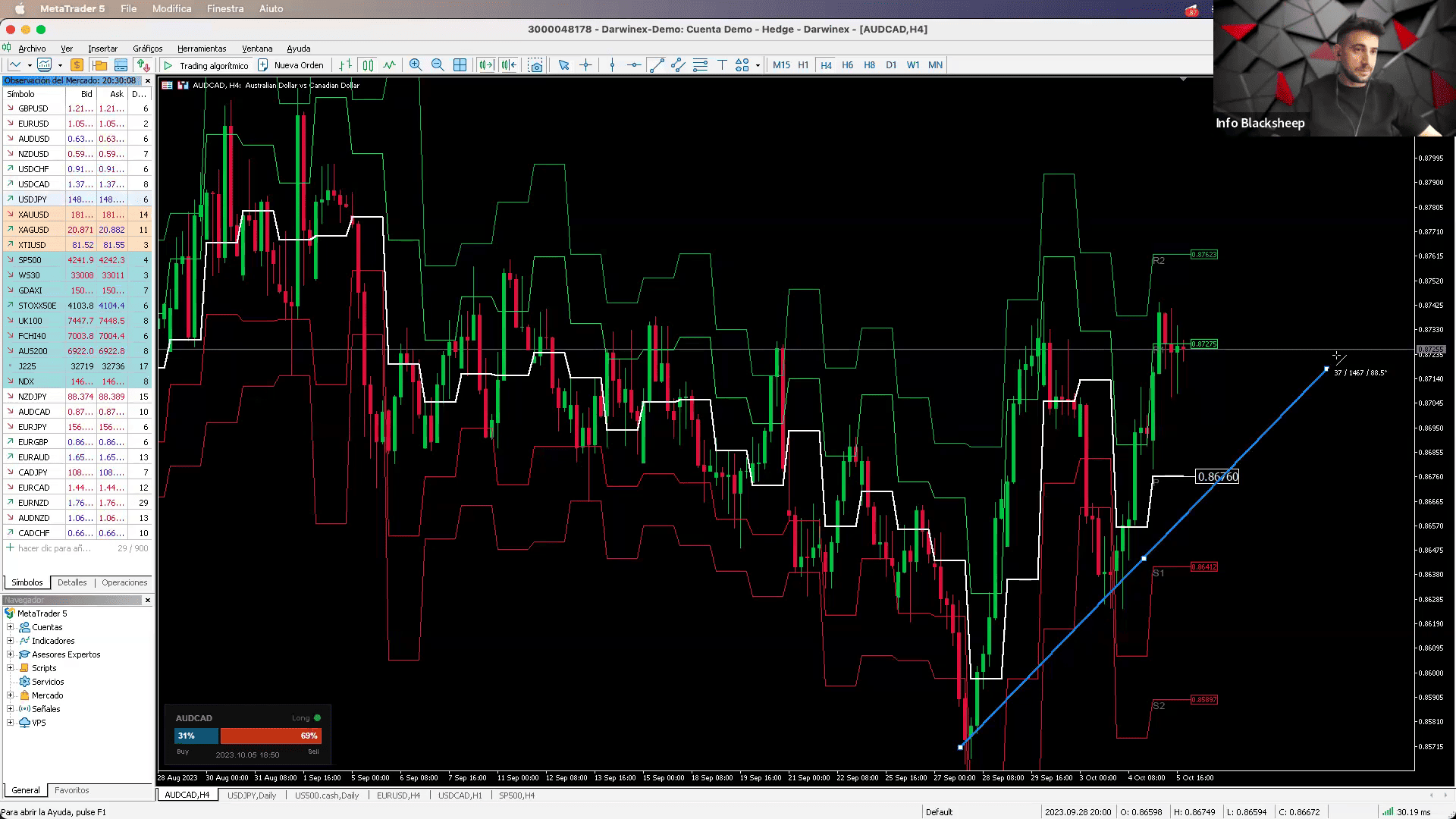Viewport: 1456px width, 819px height.
Task: Toggle chart auto scroll icon
Action: point(486,65)
